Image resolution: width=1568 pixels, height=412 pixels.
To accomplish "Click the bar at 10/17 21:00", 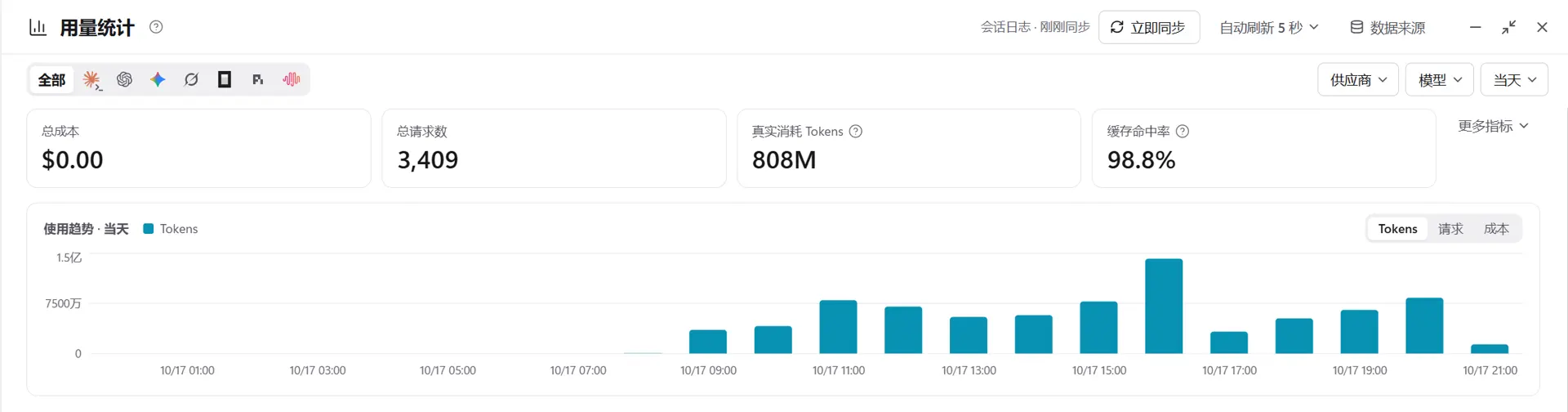I will (1490, 349).
